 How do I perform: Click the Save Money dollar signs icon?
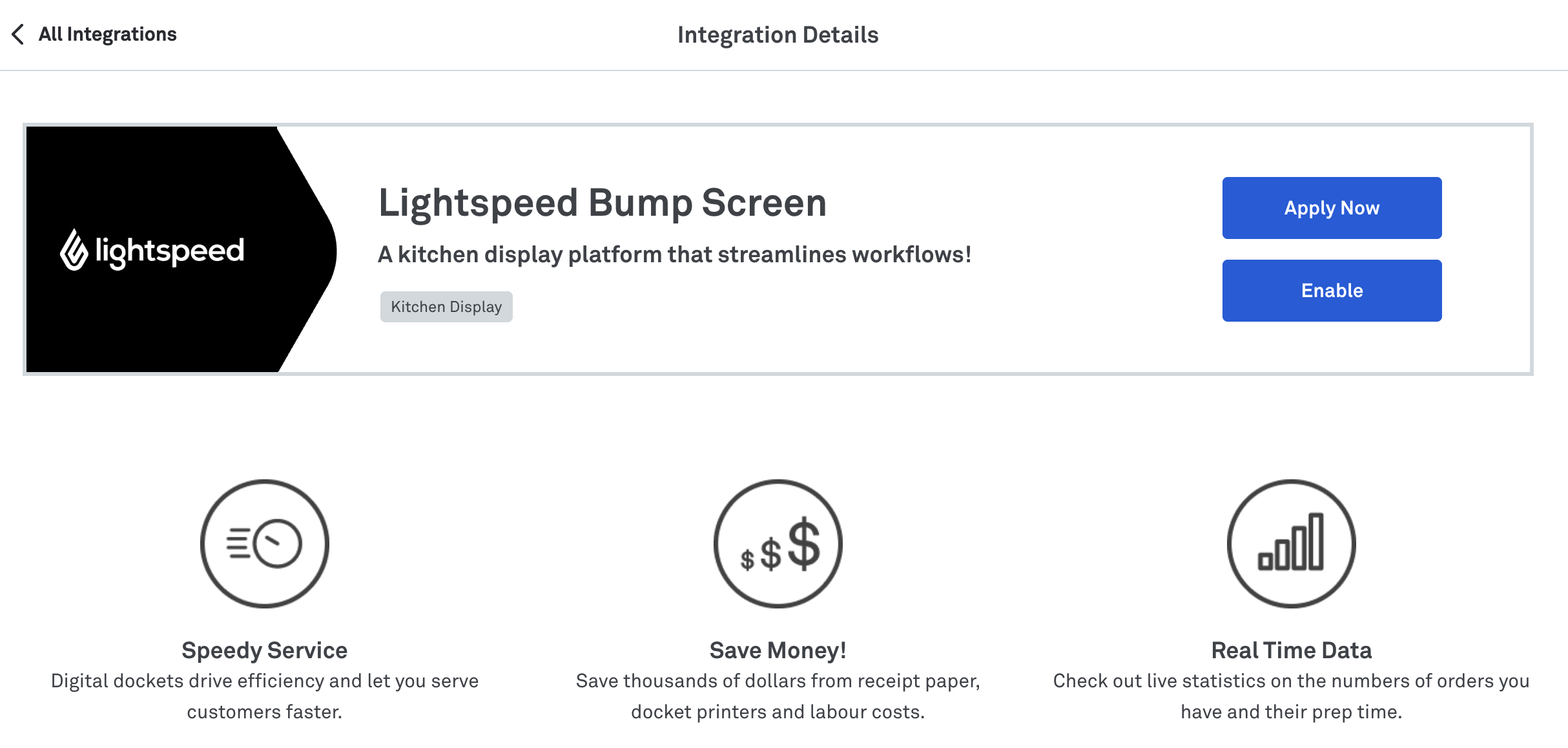(x=778, y=543)
